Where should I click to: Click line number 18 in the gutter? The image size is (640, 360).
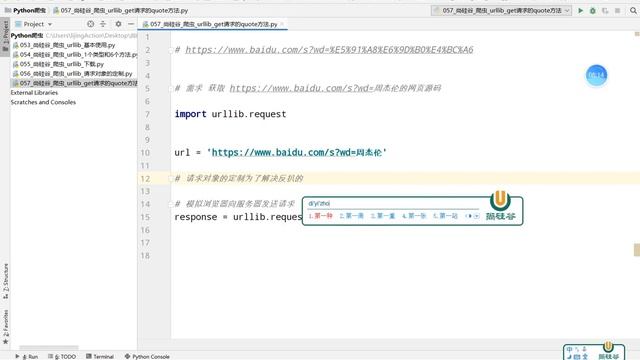tap(145, 256)
